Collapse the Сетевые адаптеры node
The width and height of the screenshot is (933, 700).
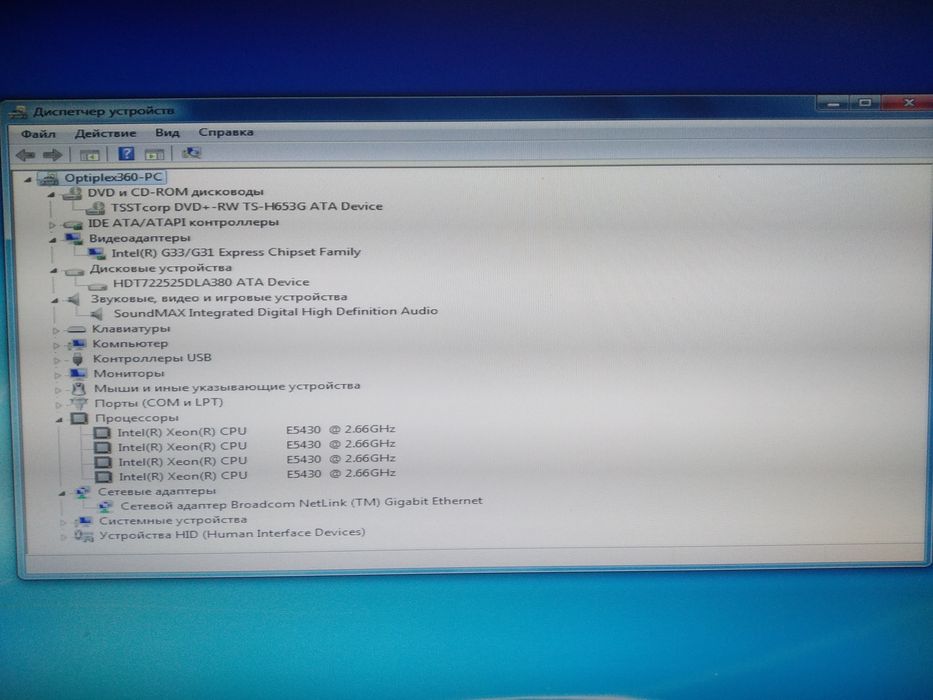point(61,493)
